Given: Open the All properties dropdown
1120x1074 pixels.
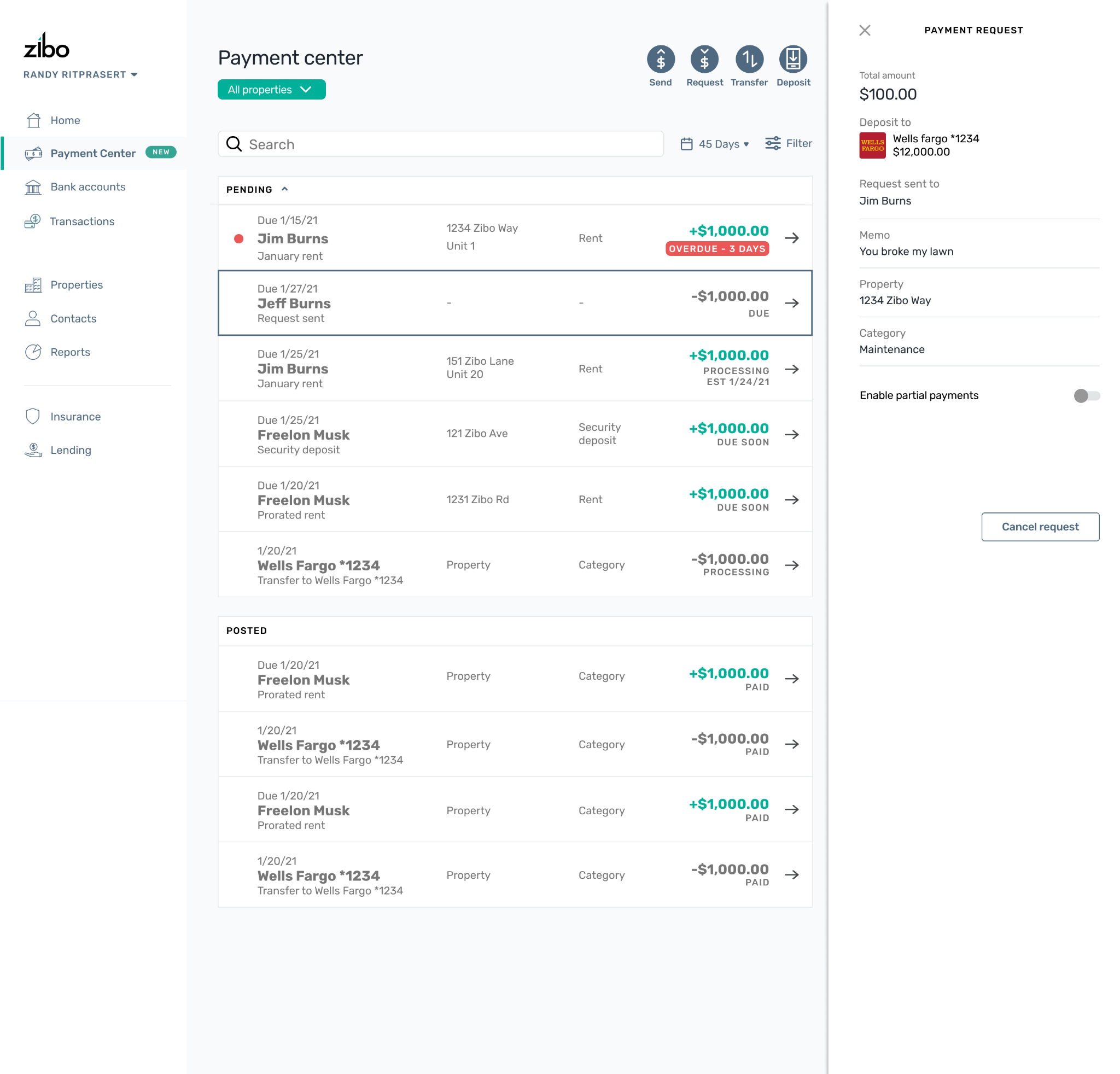Looking at the screenshot, I should point(271,89).
